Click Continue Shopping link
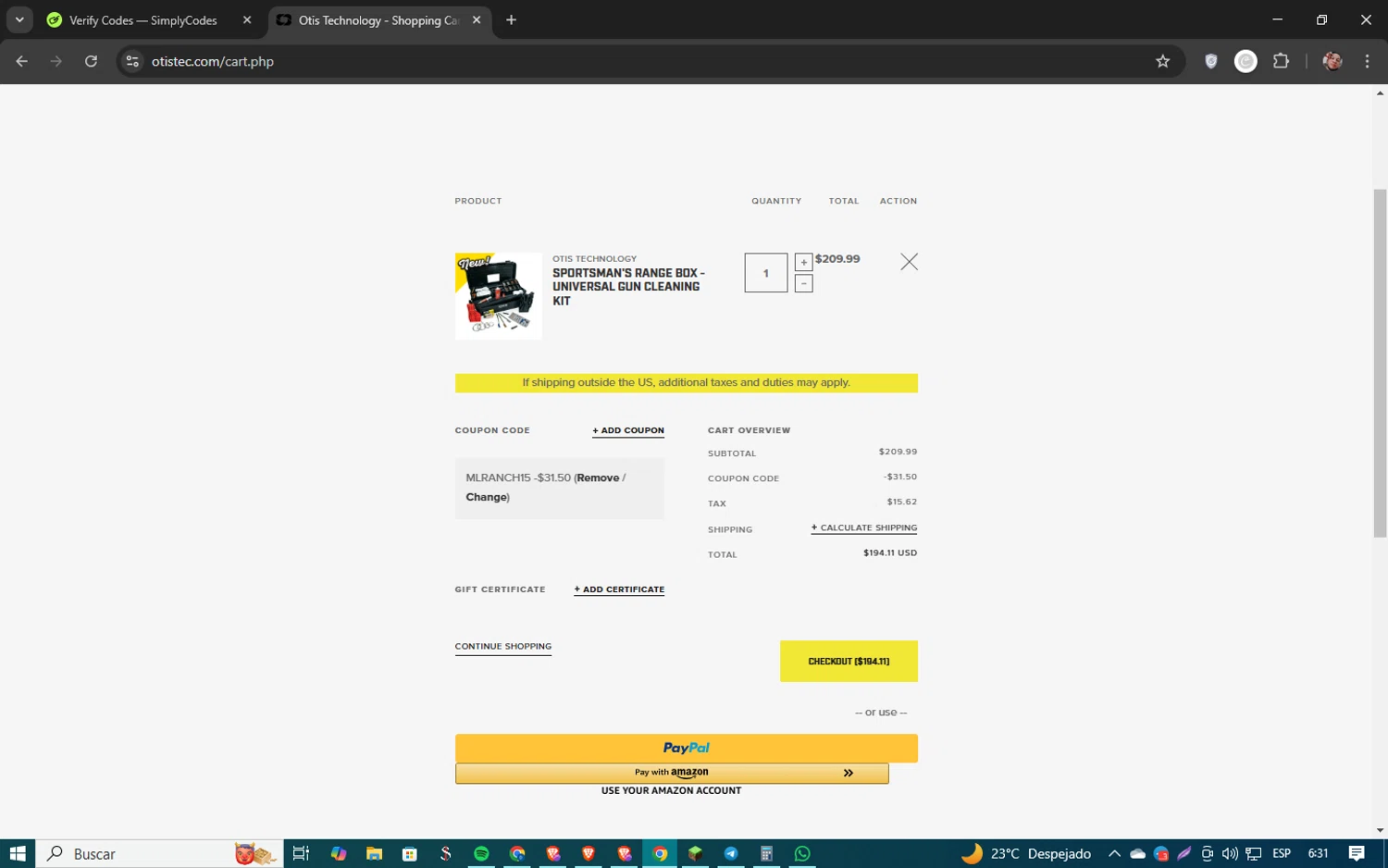 503,647
